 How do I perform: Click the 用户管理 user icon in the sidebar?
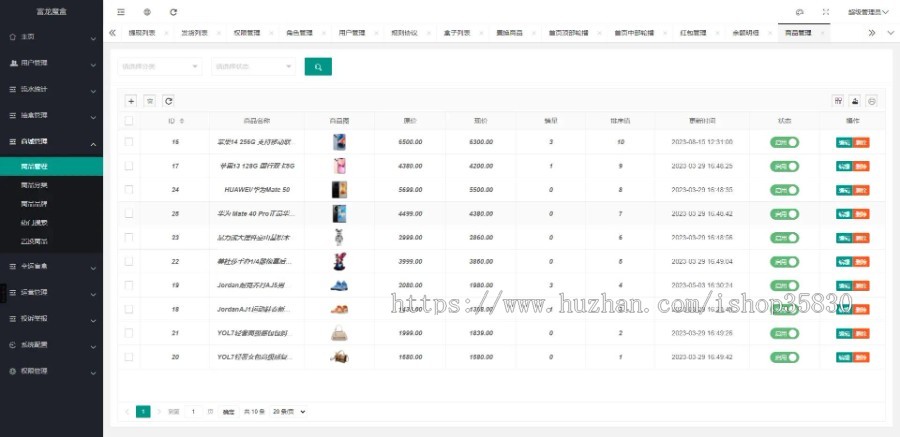[13, 63]
